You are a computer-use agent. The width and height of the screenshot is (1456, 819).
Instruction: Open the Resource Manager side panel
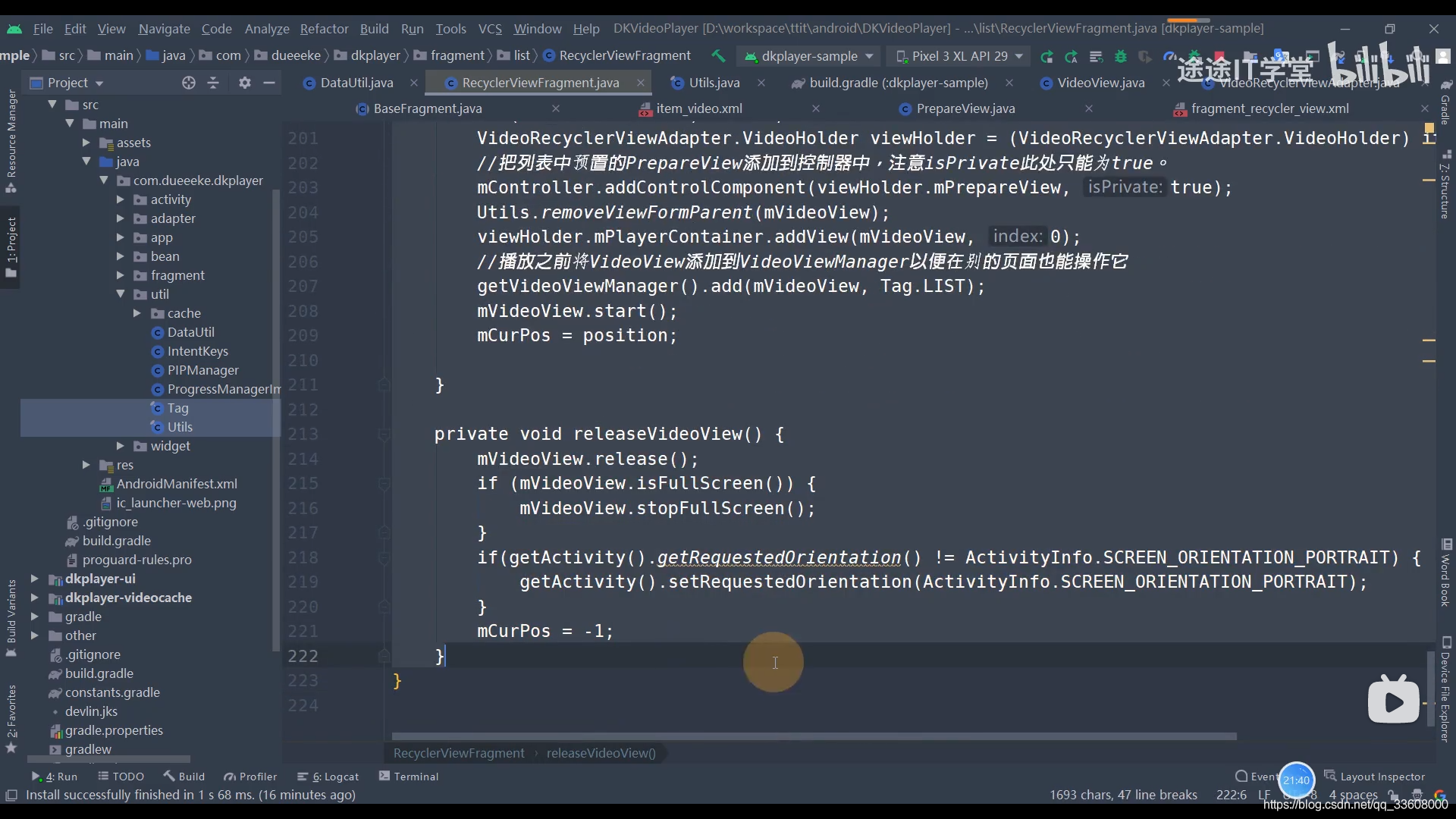pyautogui.click(x=11, y=140)
